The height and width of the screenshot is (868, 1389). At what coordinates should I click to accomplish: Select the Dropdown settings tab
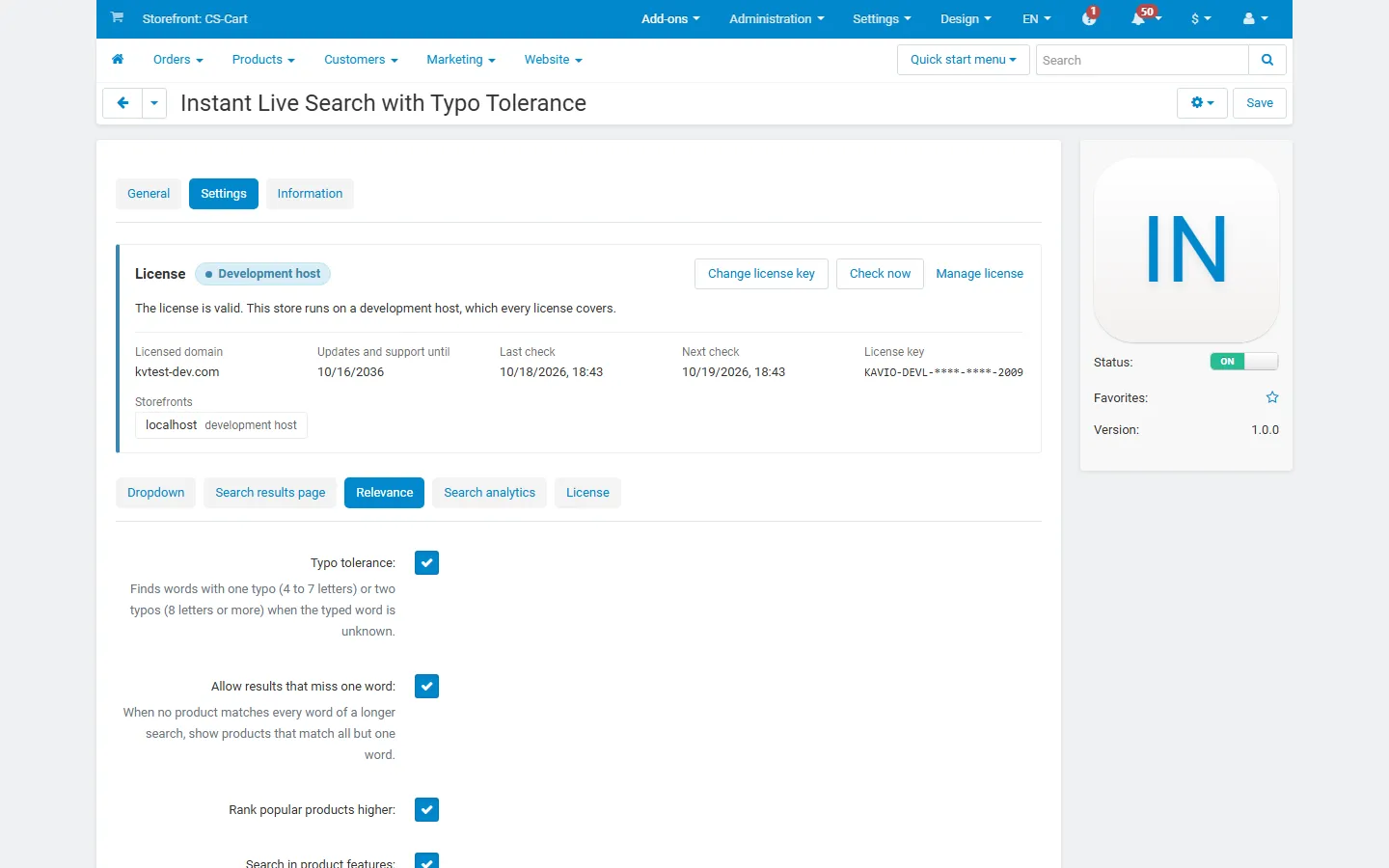click(156, 493)
